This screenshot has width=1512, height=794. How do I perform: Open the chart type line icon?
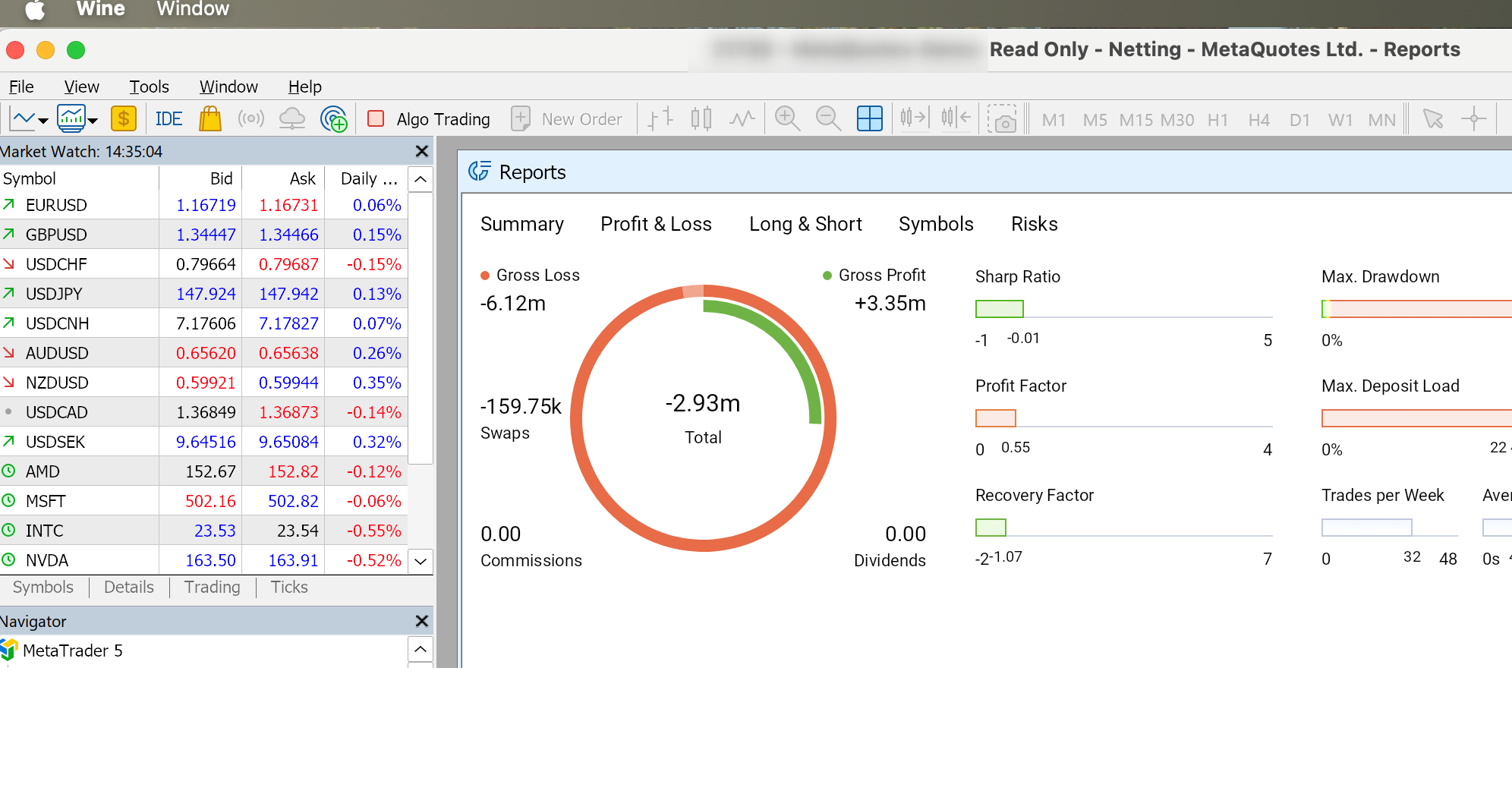tap(23, 118)
